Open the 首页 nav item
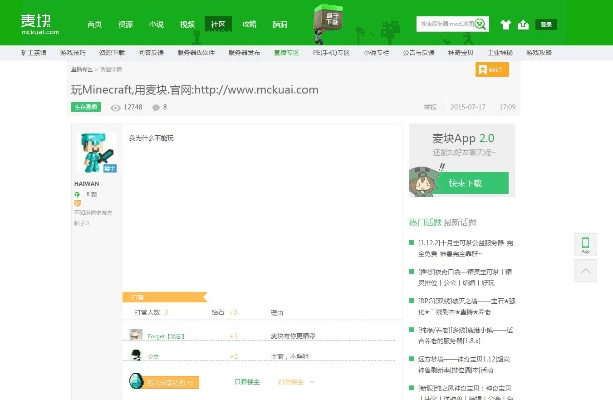Viewport: 613px width, 400px height. click(95, 24)
